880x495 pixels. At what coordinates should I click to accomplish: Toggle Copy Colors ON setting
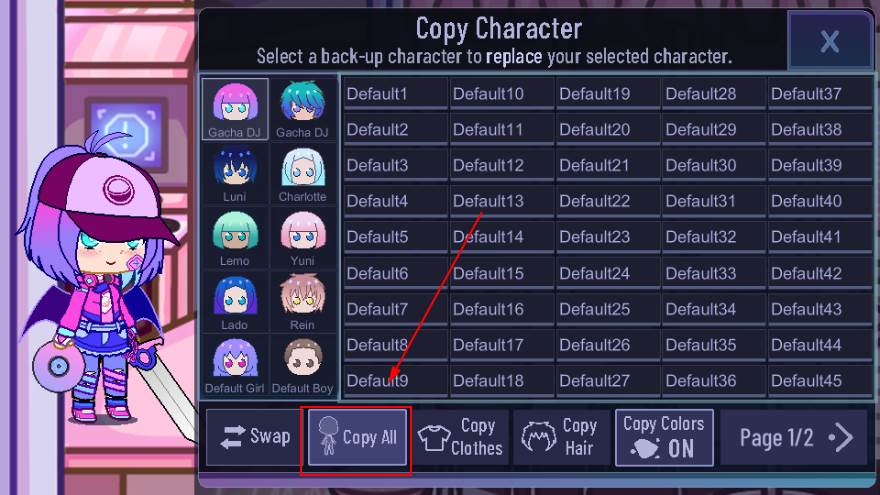click(664, 438)
